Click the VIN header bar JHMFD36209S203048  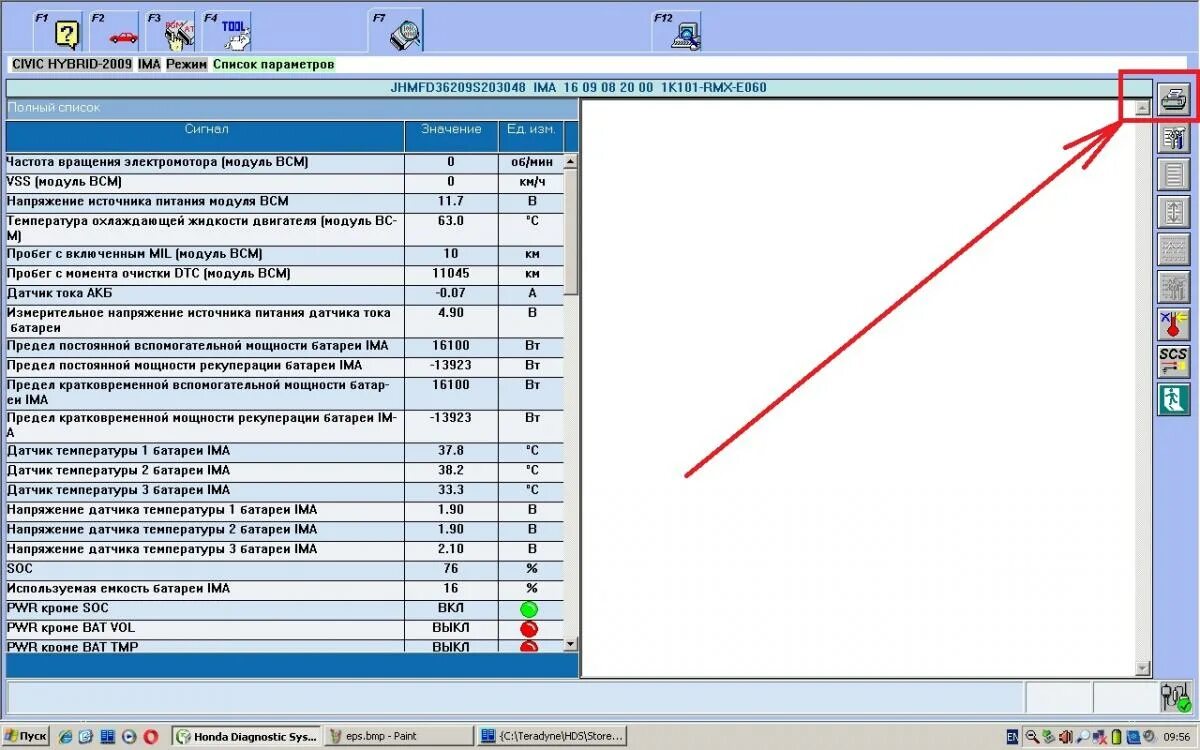click(x=578, y=88)
